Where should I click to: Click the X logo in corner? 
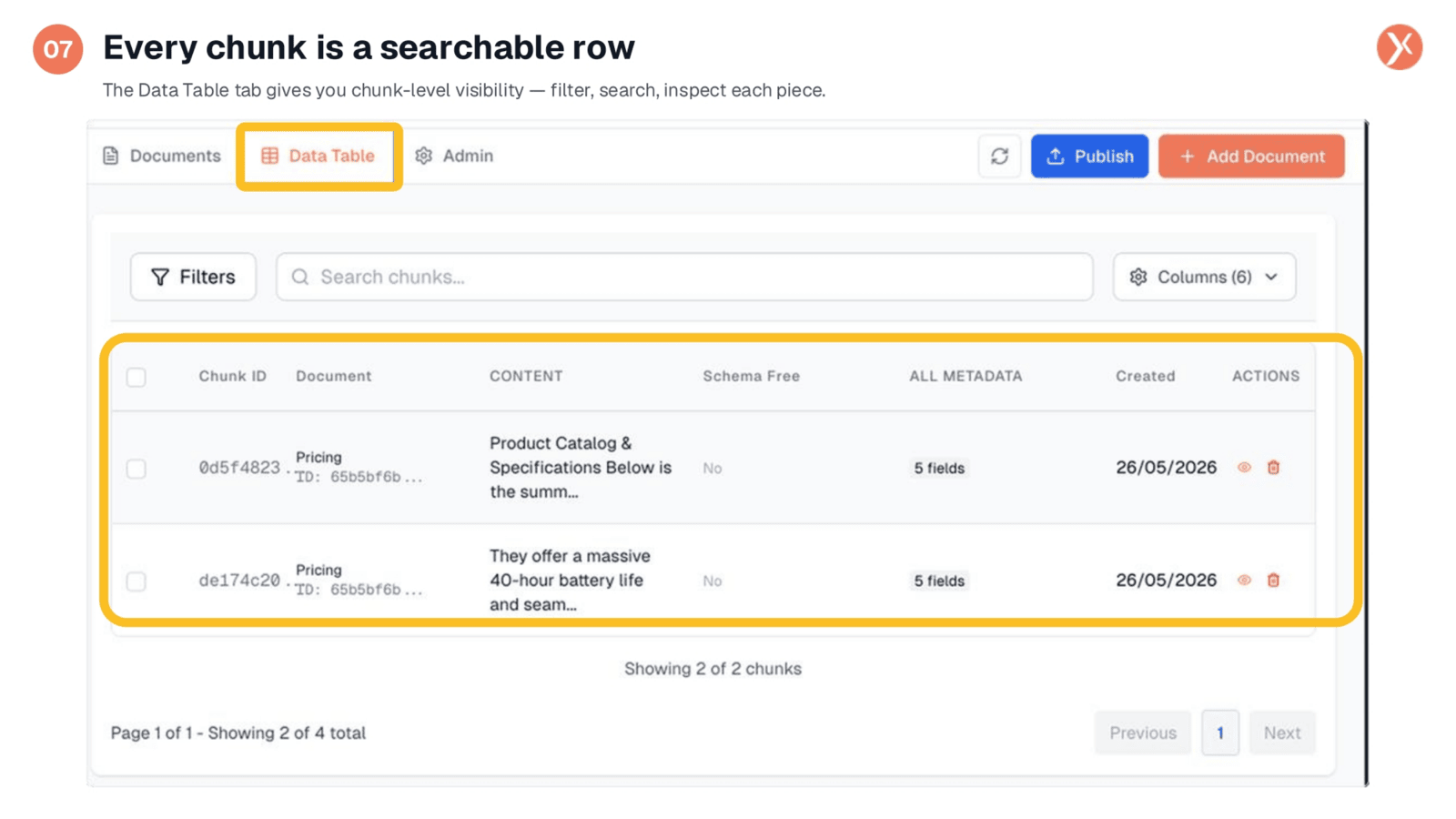pyautogui.click(x=1399, y=47)
